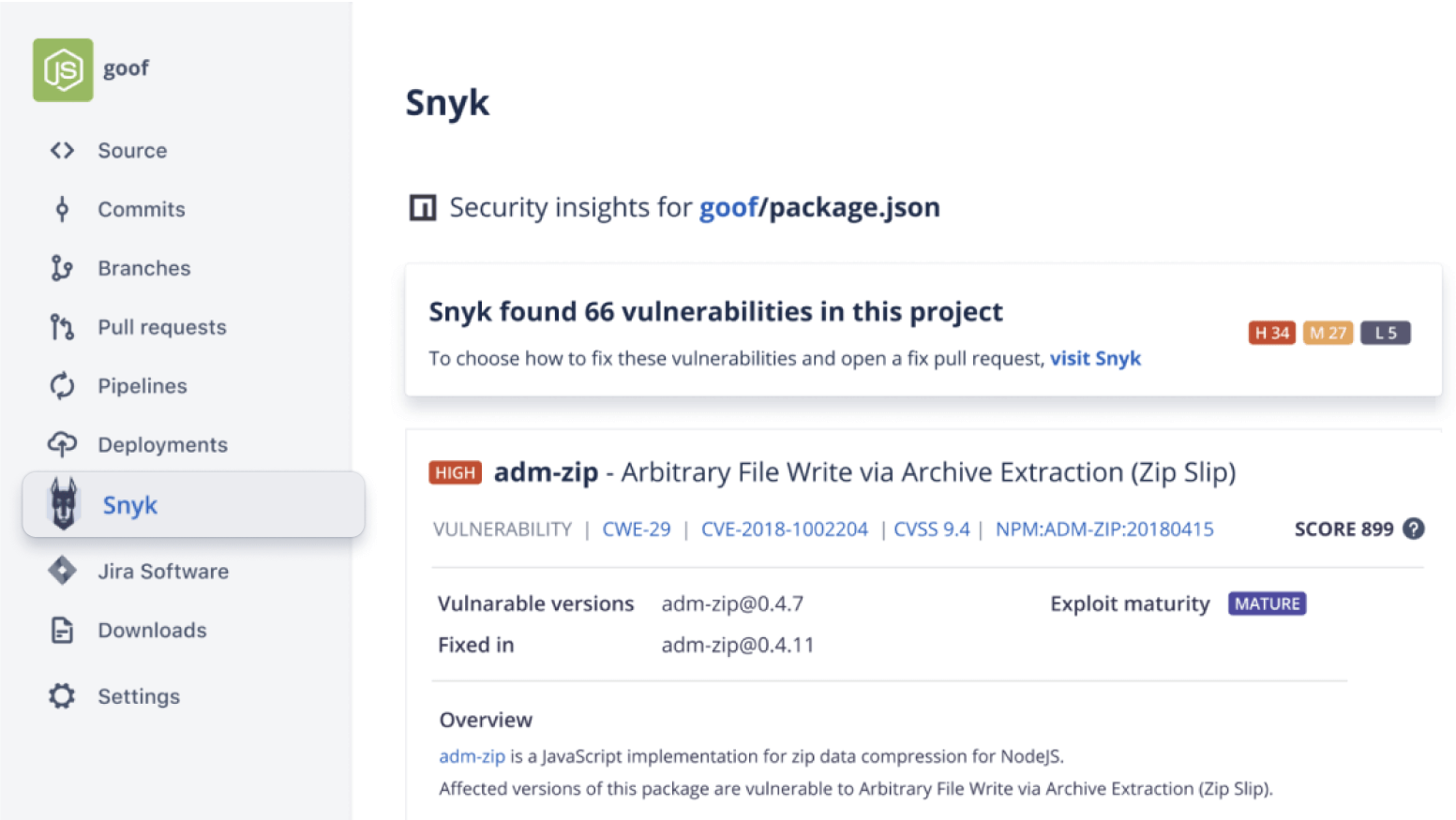Open Deployments using the cloud upload icon
1456x820 pixels.
click(x=62, y=444)
